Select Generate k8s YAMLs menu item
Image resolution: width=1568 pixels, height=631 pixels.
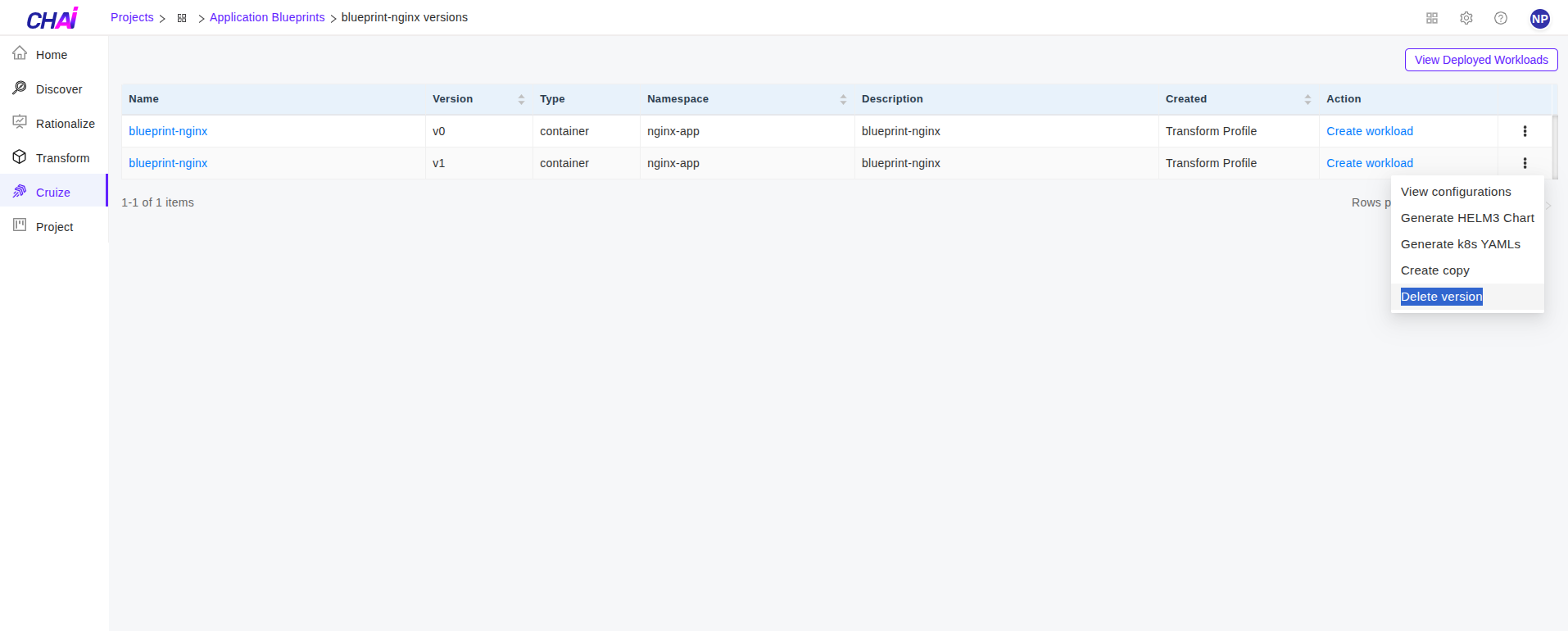tap(1460, 244)
